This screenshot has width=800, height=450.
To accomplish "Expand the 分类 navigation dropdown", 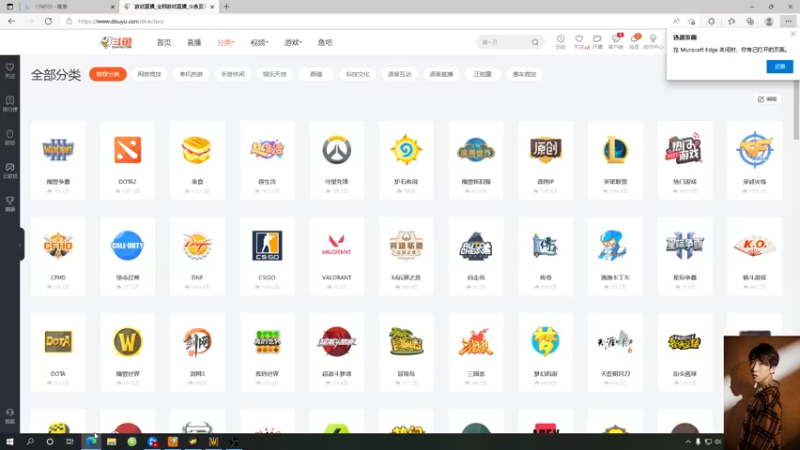I will pos(226,42).
